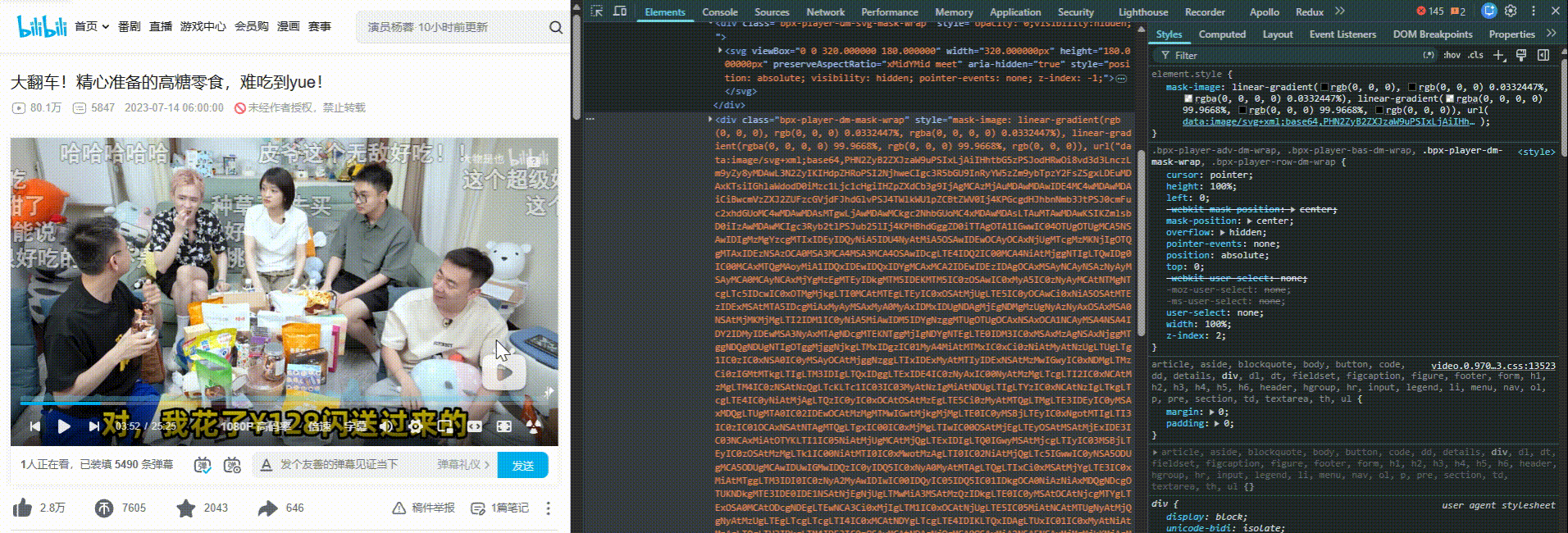The height and width of the screenshot is (533, 1568).
Task: Open DevTools settings gear
Action: tap(1511, 11)
